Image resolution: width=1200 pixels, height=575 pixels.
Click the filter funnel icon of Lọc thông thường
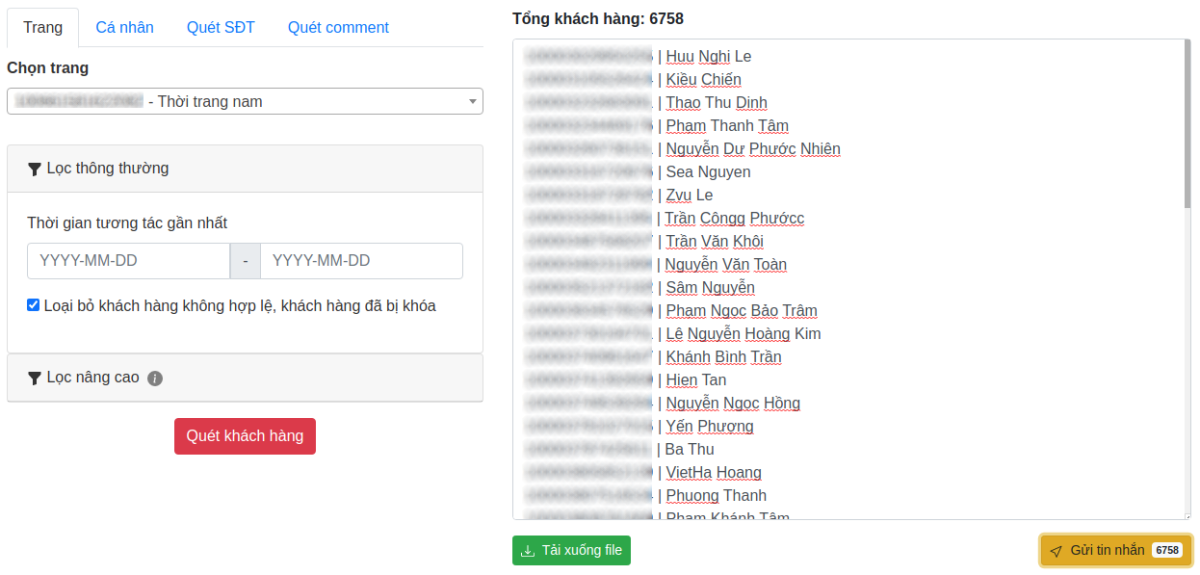(x=35, y=169)
